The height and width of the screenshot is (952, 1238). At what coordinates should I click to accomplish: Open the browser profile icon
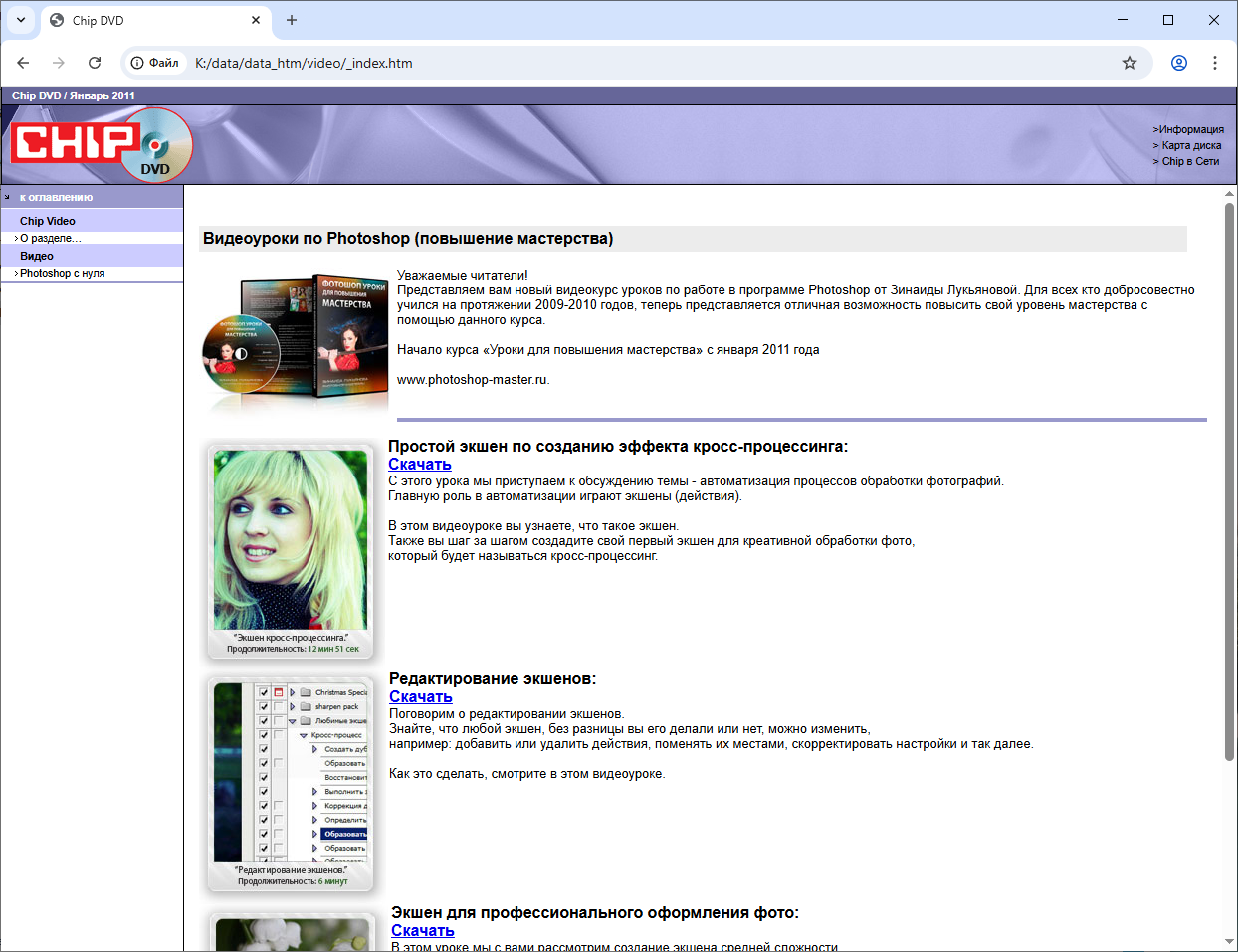pyautogui.click(x=1179, y=63)
